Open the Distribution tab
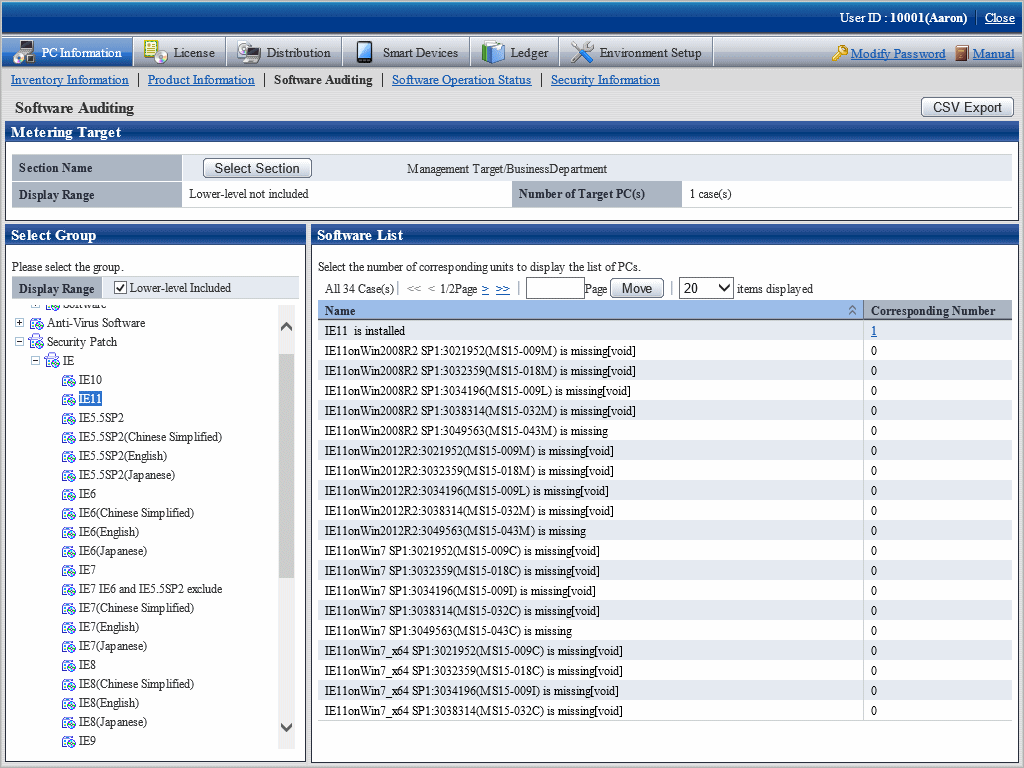Image resolution: width=1024 pixels, height=768 pixels. pos(284,52)
